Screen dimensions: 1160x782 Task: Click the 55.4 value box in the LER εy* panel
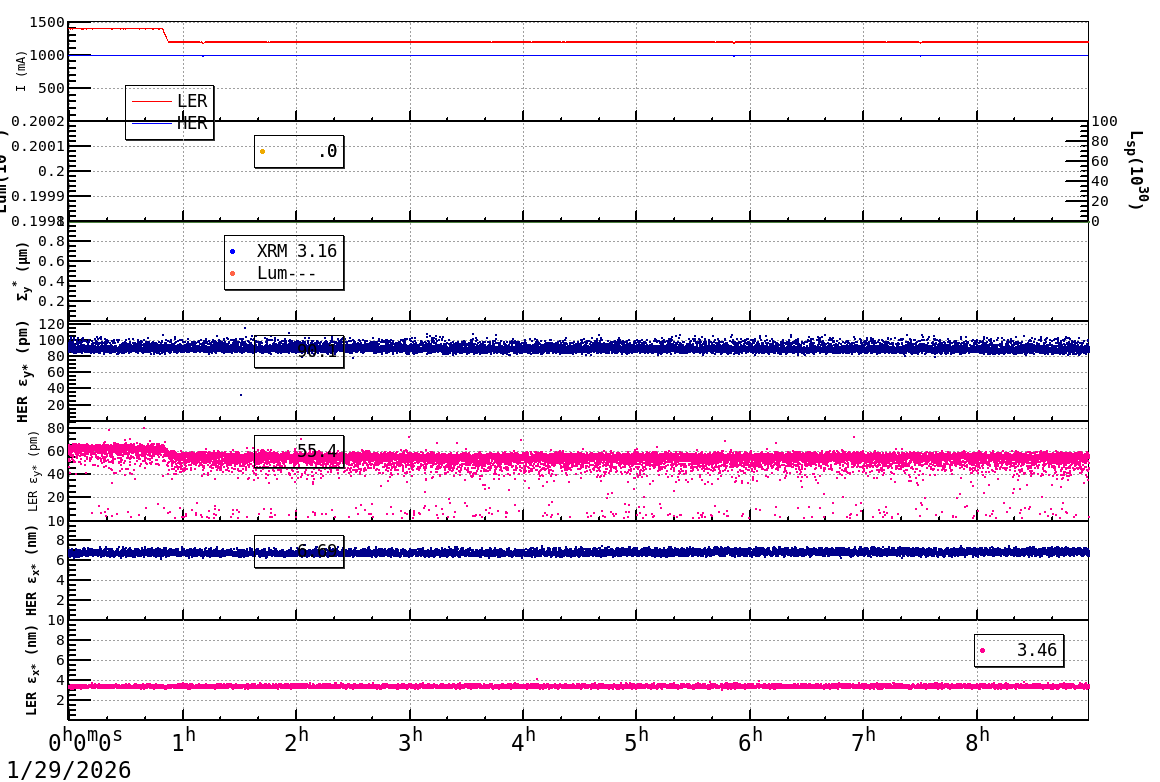[299, 451]
